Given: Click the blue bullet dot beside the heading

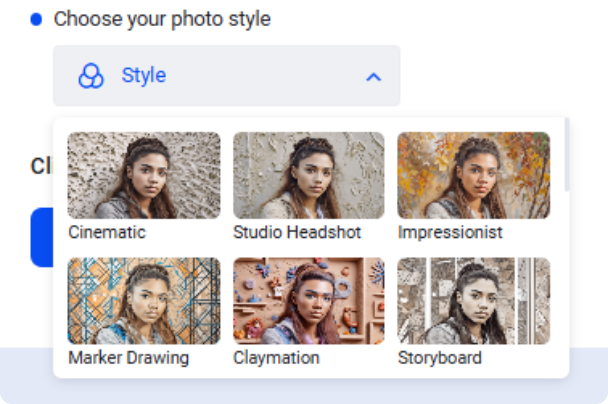Looking at the screenshot, I should click(37, 19).
